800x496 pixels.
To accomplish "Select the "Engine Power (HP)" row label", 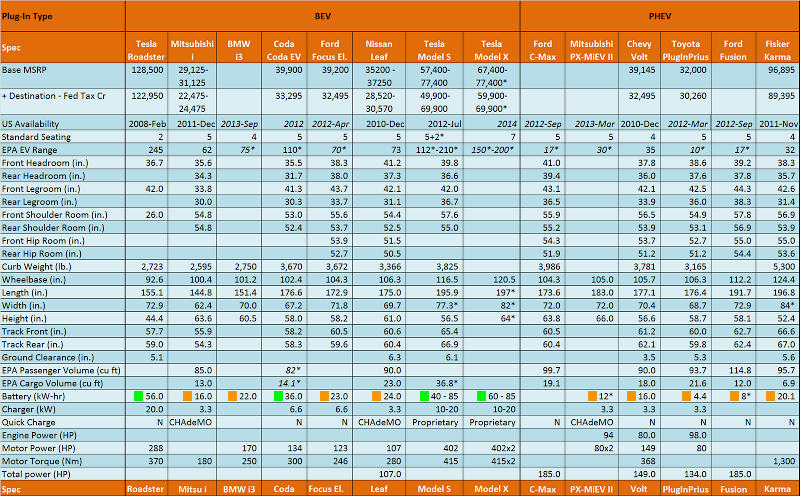I will coord(39,435).
